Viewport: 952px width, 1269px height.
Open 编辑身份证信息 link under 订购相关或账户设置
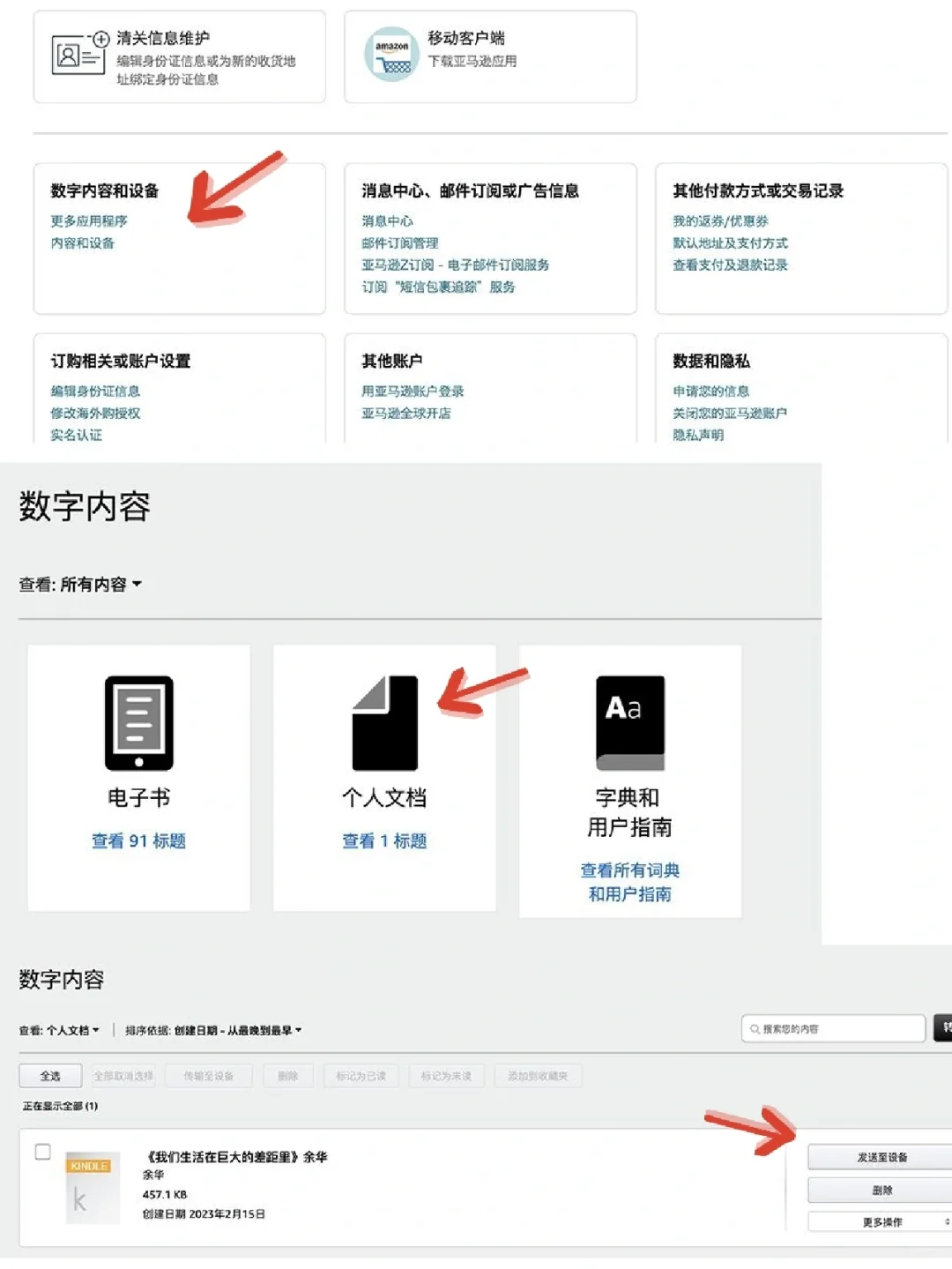(95, 391)
